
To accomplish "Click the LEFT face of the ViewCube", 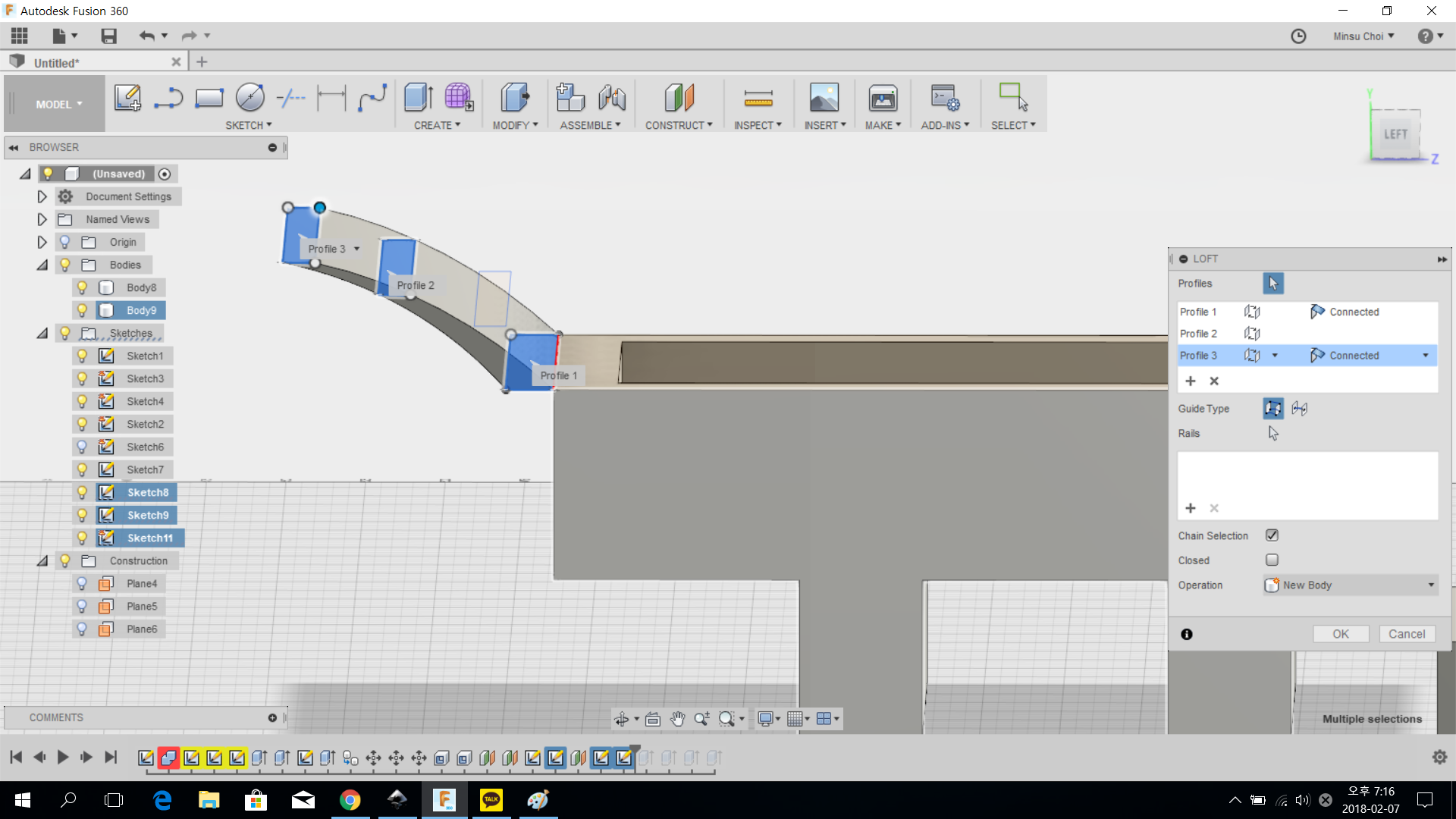I will (1395, 134).
